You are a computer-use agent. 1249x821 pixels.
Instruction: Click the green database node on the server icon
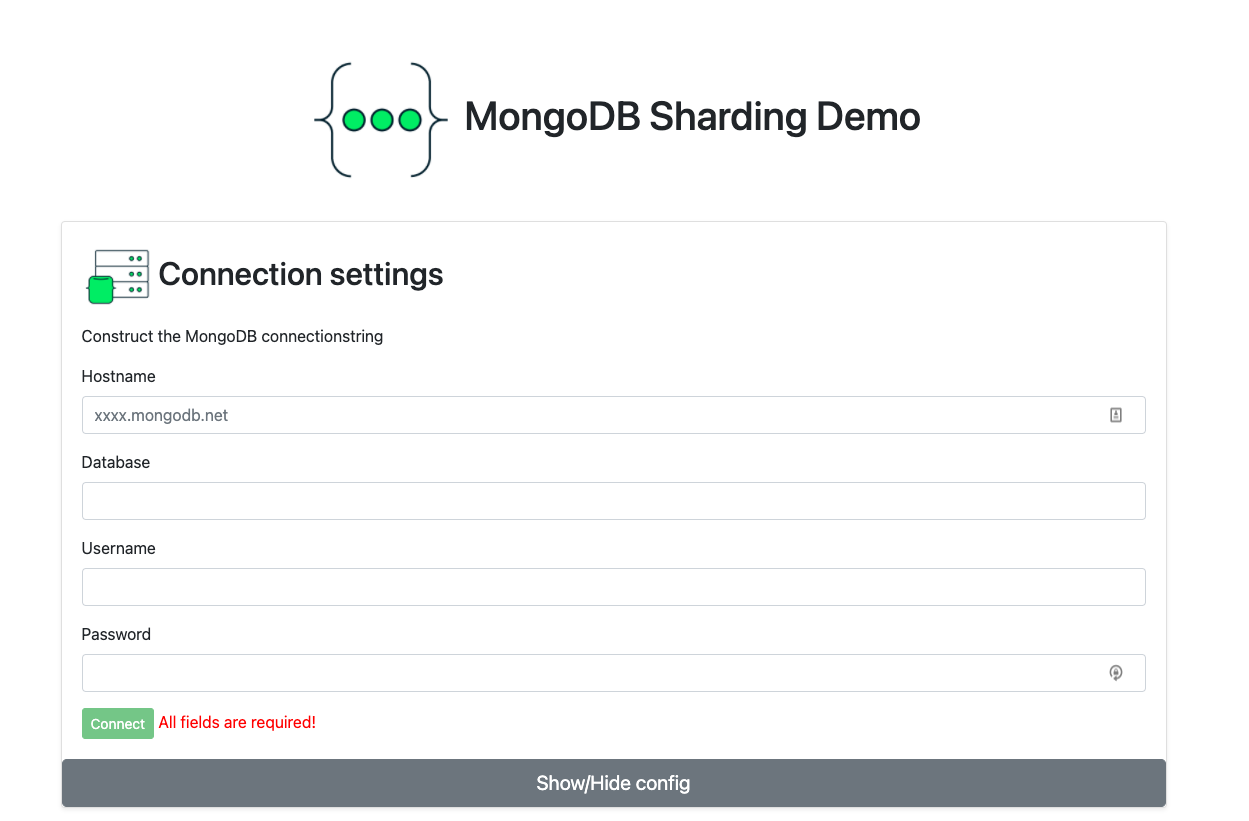[101, 290]
